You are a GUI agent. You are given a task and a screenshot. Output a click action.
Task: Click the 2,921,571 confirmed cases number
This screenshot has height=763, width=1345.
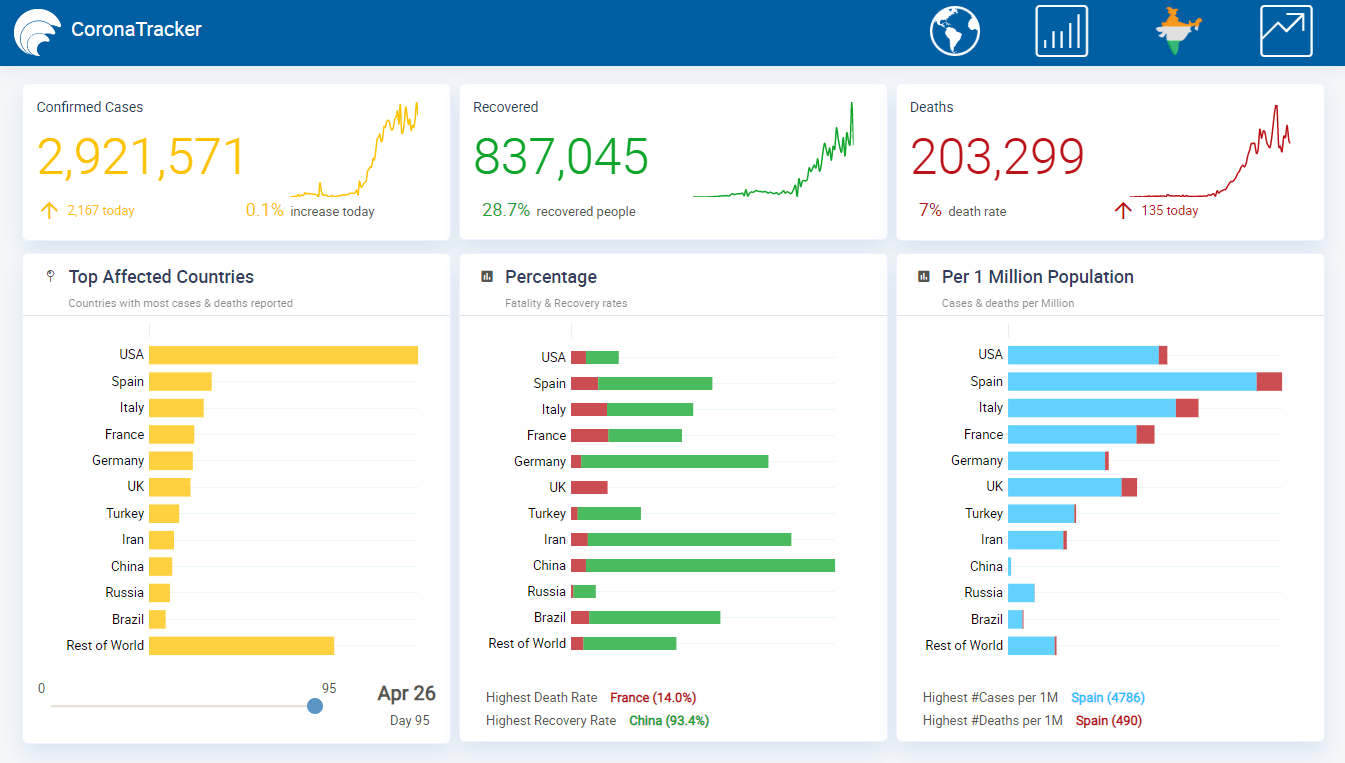point(141,158)
